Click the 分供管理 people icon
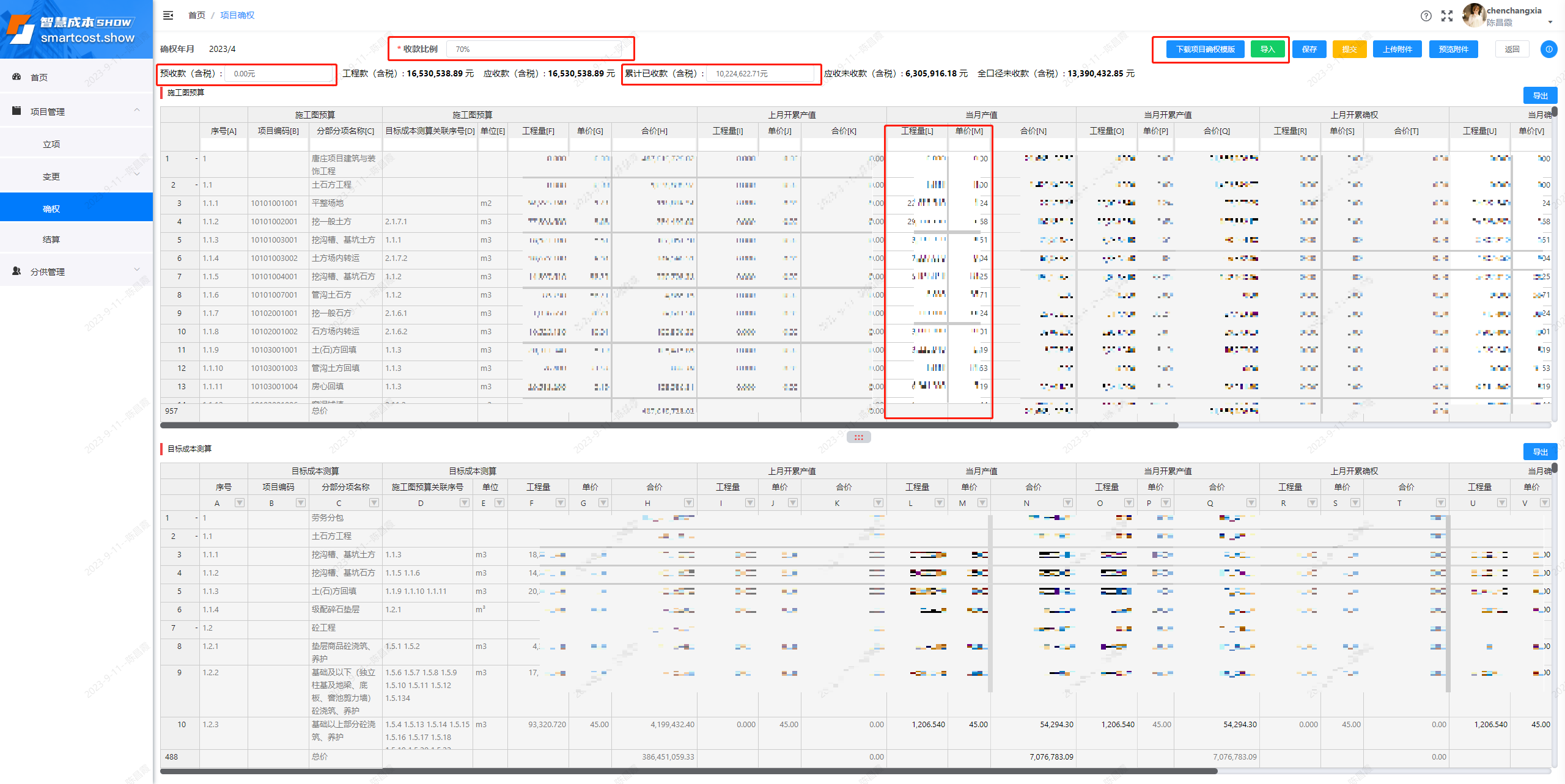 (17, 271)
